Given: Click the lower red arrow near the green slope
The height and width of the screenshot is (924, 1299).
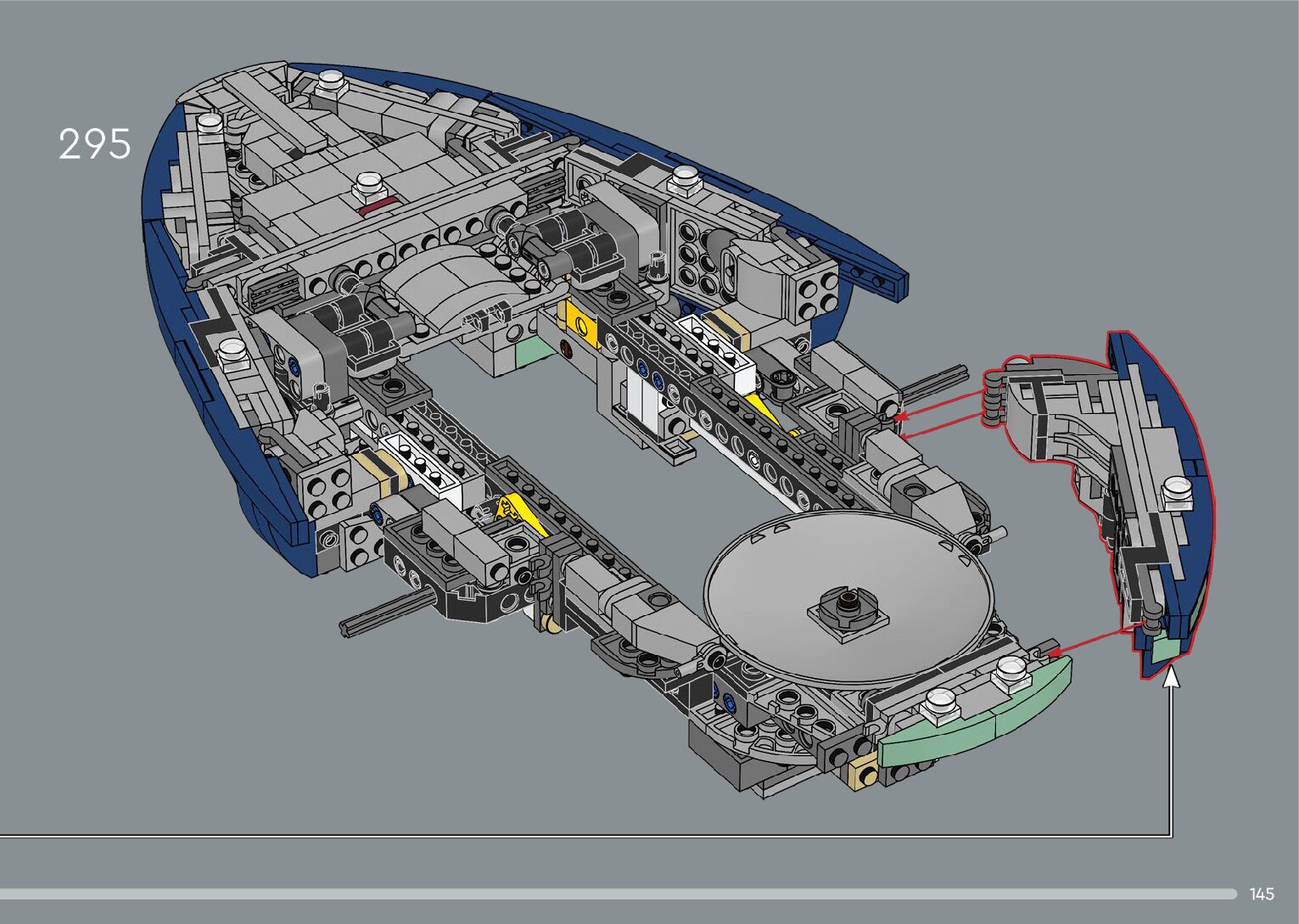Looking at the screenshot, I should [1090, 641].
